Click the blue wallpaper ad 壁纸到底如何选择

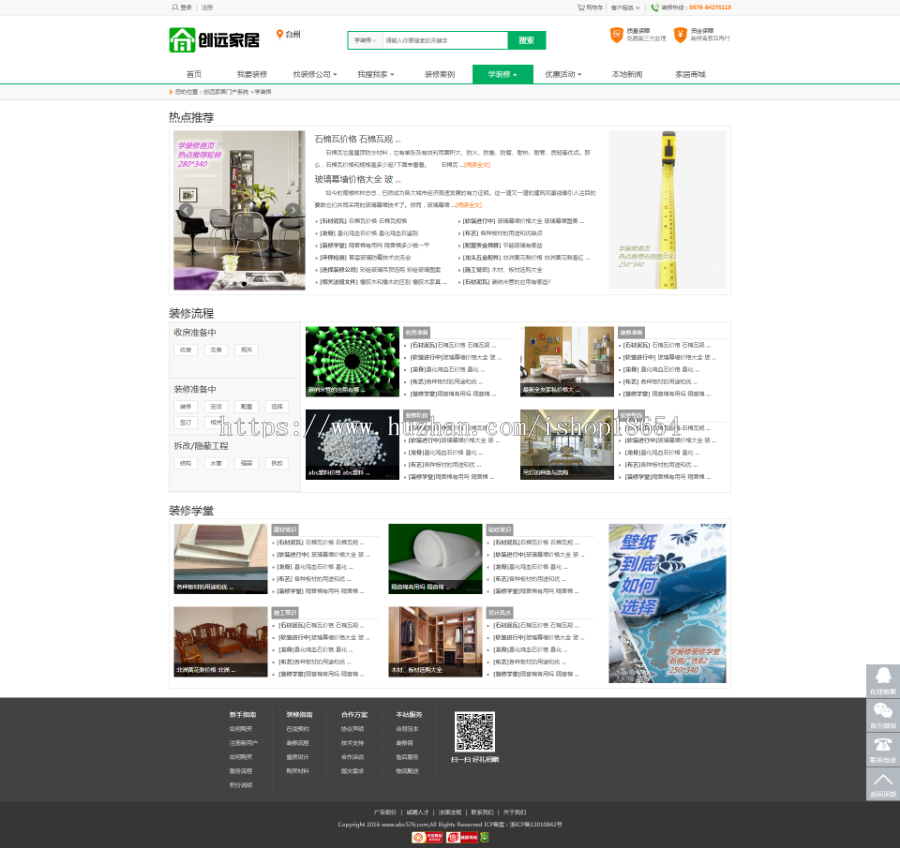tap(667, 603)
